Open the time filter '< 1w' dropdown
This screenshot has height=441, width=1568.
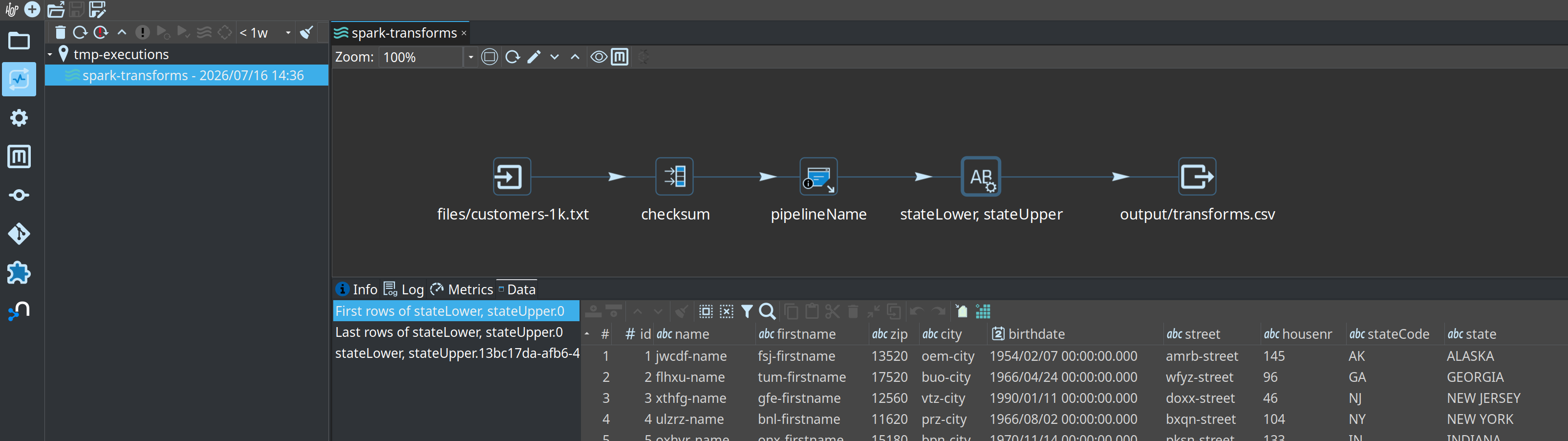(x=265, y=33)
